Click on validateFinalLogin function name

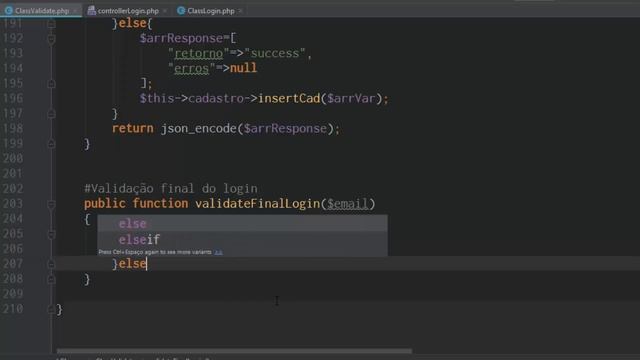(x=258, y=204)
